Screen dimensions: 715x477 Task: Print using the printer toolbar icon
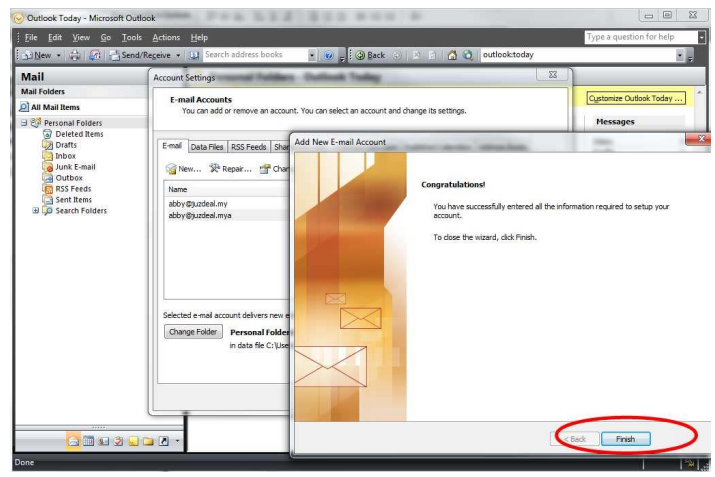click(x=74, y=55)
